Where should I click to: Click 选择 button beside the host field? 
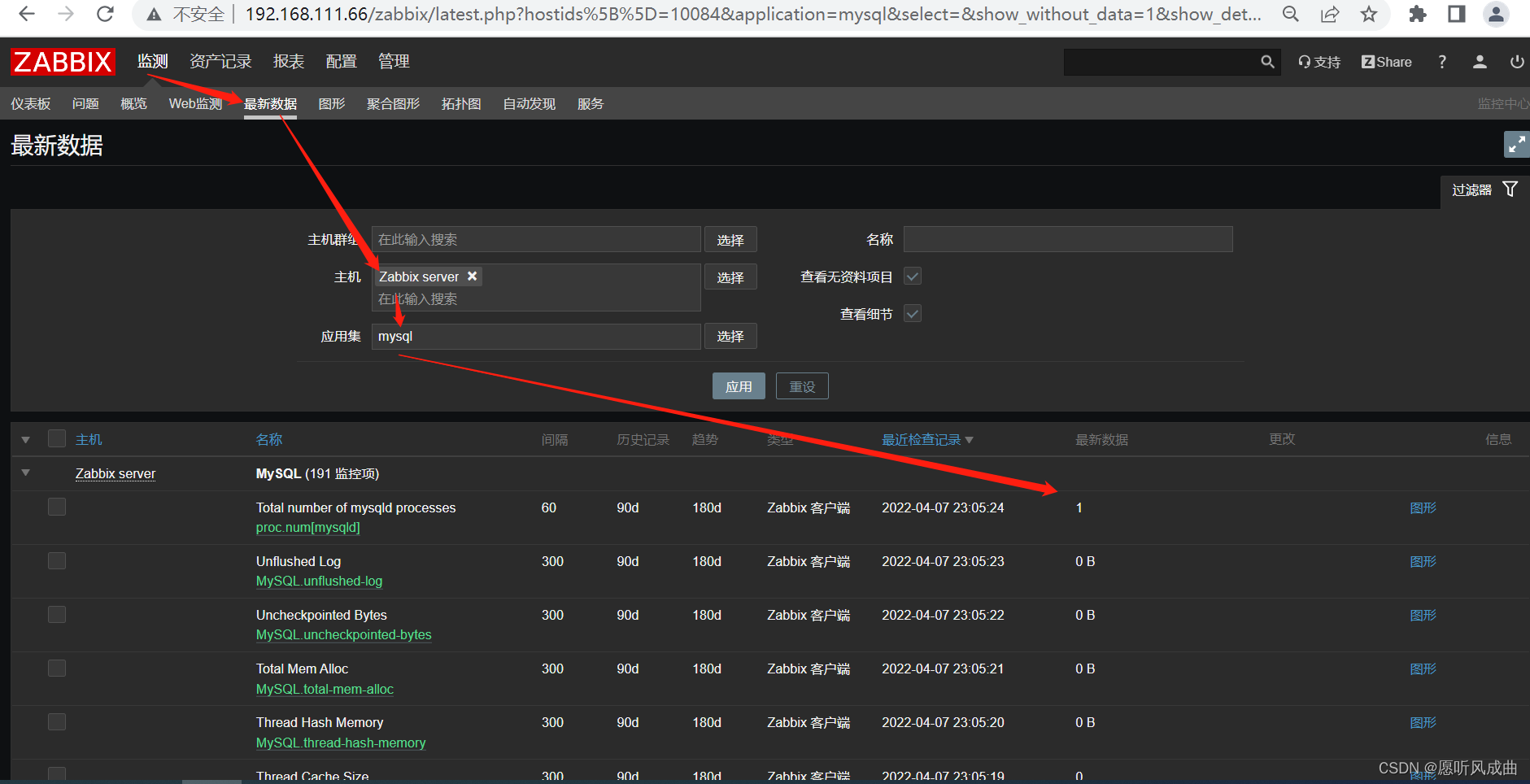pyautogui.click(x=730, y=277)
